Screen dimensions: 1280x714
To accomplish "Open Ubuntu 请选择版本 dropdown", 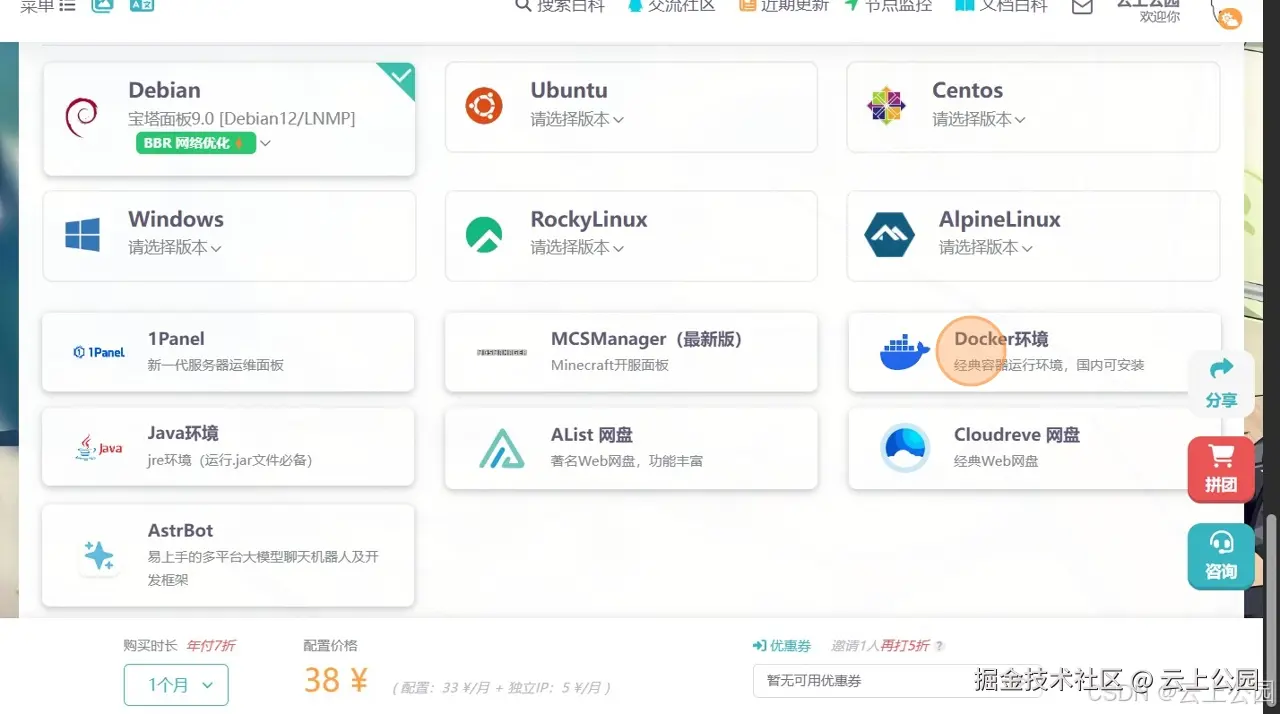I will [x=577, y=119].
